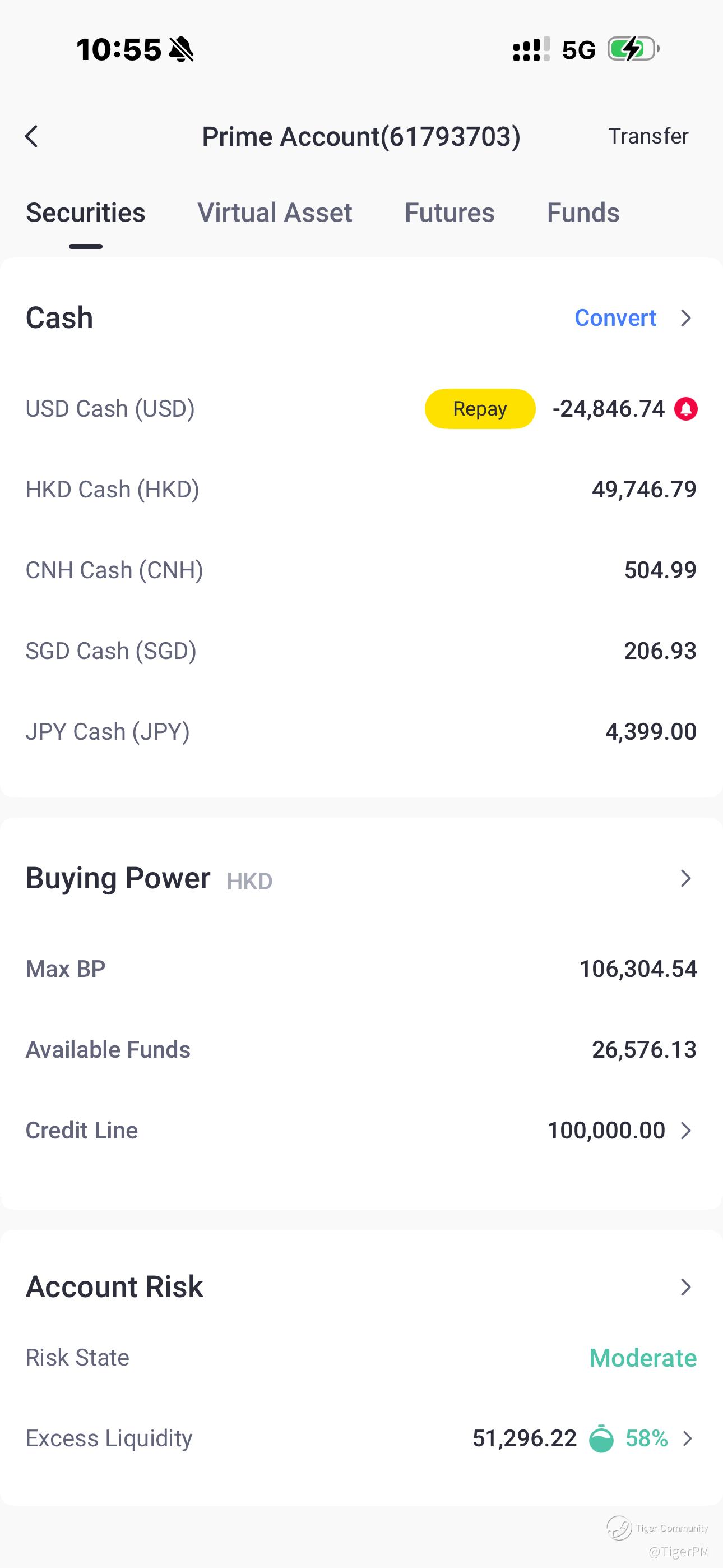Switch to the Futures tab

coord(449,213)
